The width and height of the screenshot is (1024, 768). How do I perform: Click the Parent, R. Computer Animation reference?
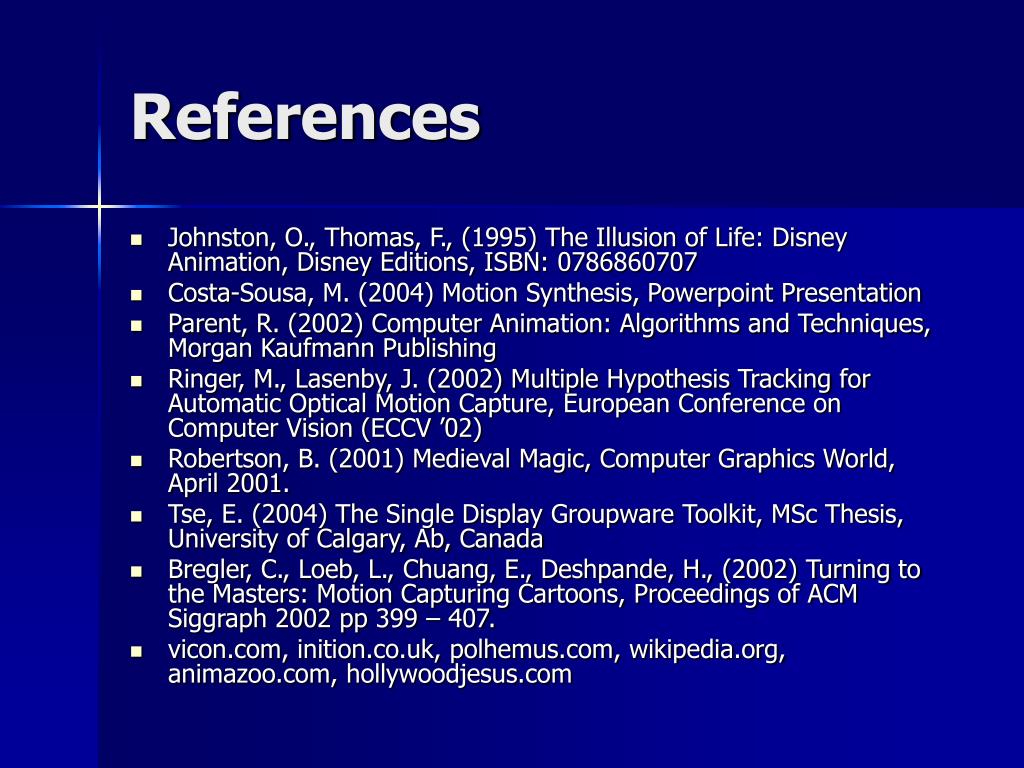549,336
